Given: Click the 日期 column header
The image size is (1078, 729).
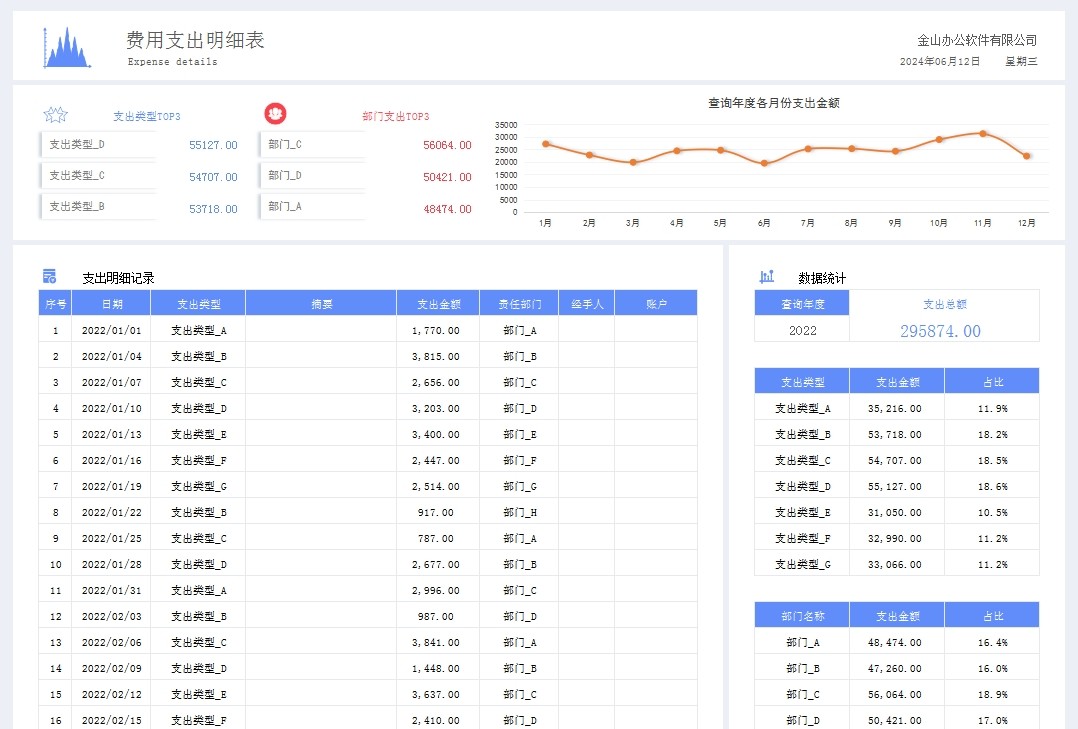Looking at the screenshot, I should click(x=111, y=303).
